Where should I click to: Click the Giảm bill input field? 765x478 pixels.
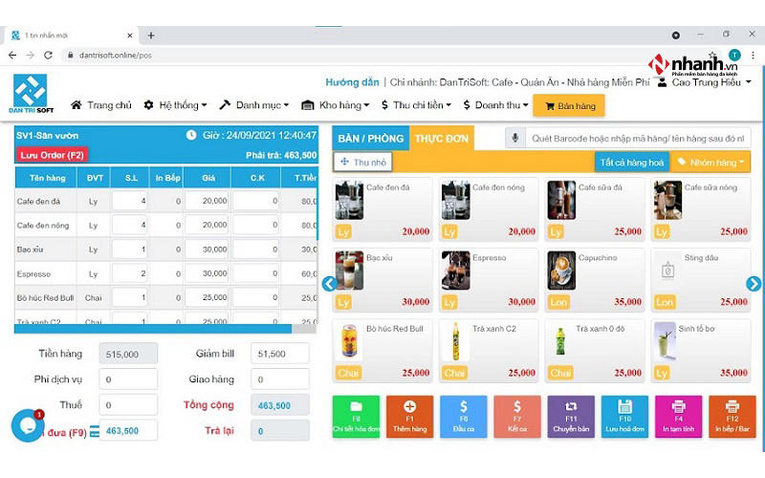coord(280,353)
